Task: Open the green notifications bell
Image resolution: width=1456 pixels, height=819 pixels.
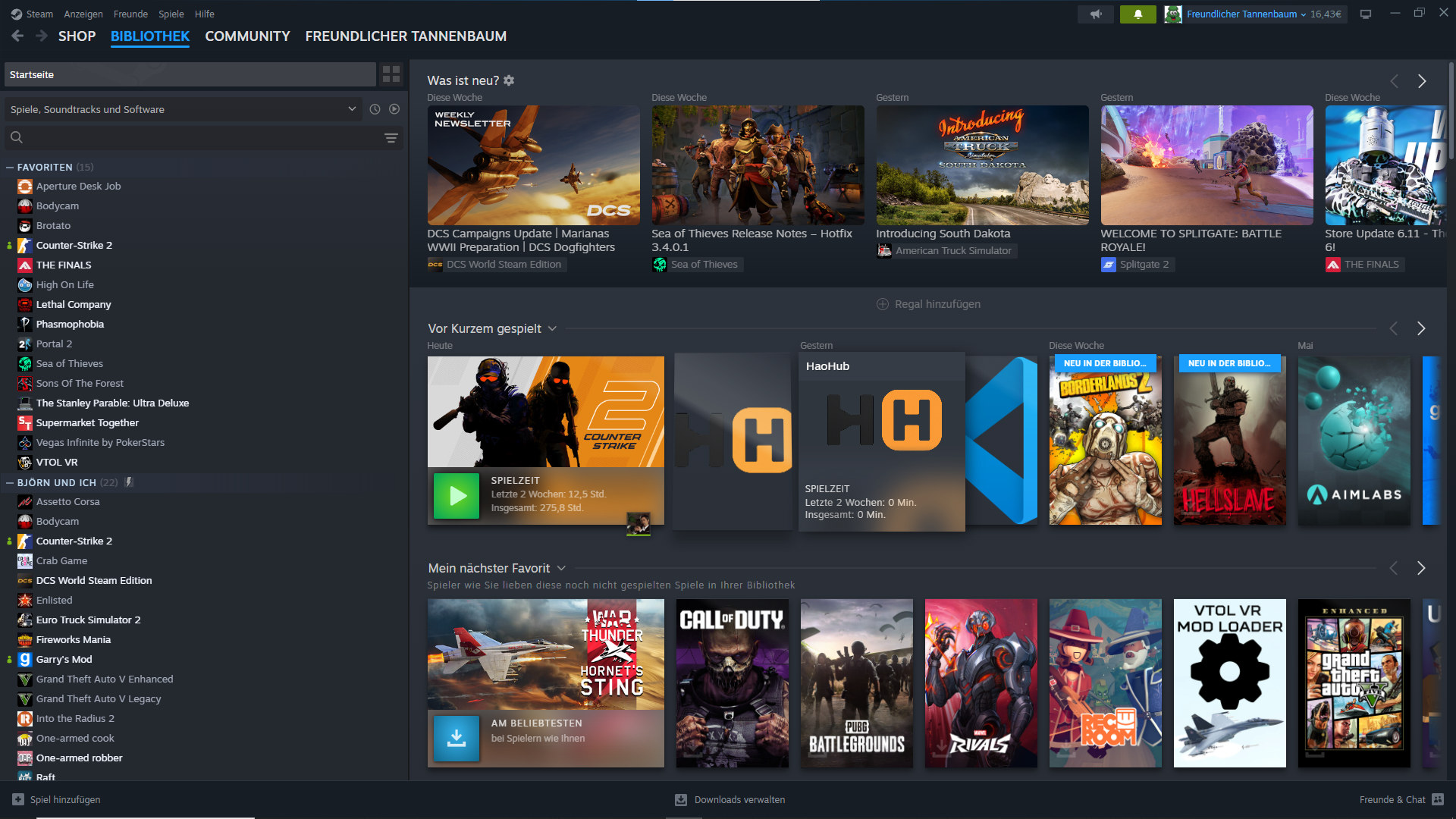Action: [x=1138, y=14]
